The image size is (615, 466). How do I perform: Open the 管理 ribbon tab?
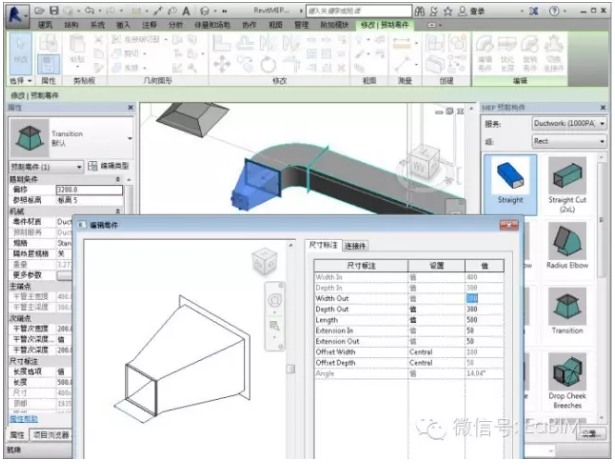(x=301, y=25)
